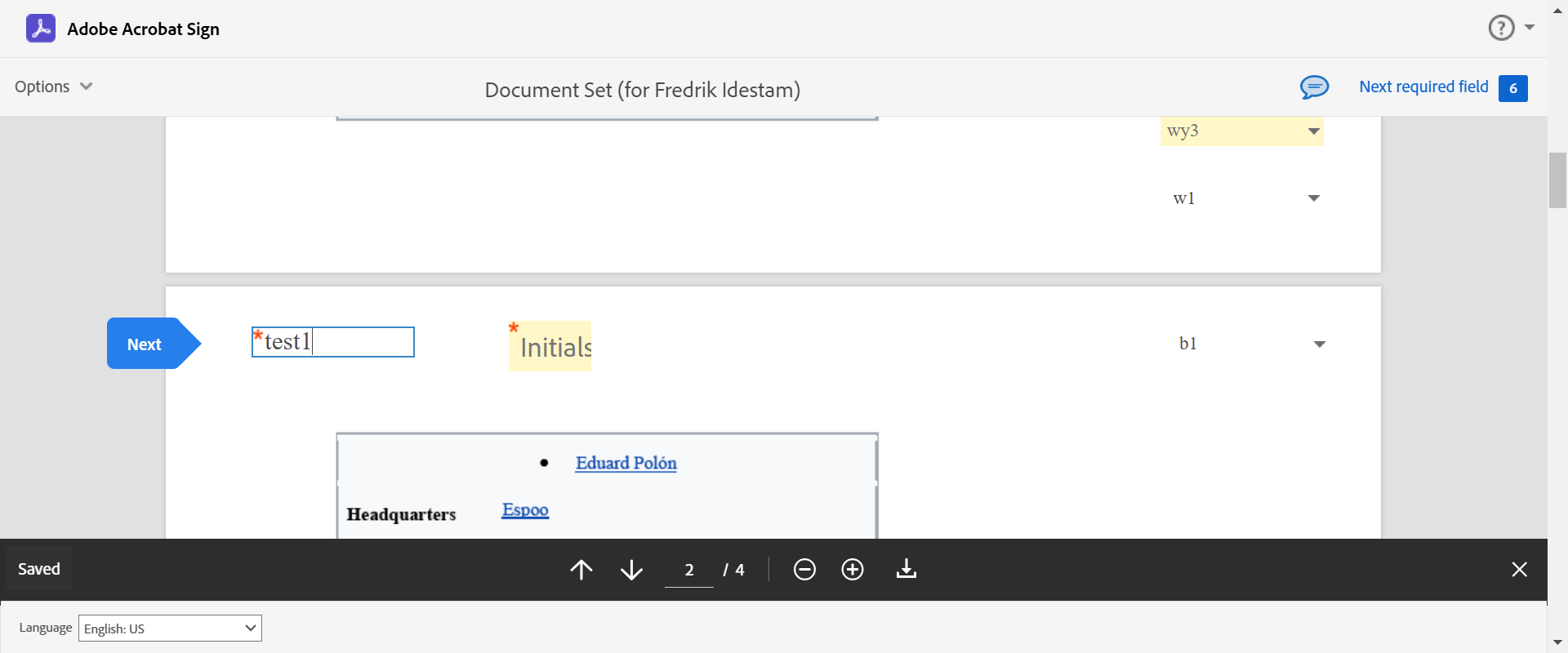Open the messages speech bubble icon
This screenshot has height=653, width=1568.
click(1314, 87)
